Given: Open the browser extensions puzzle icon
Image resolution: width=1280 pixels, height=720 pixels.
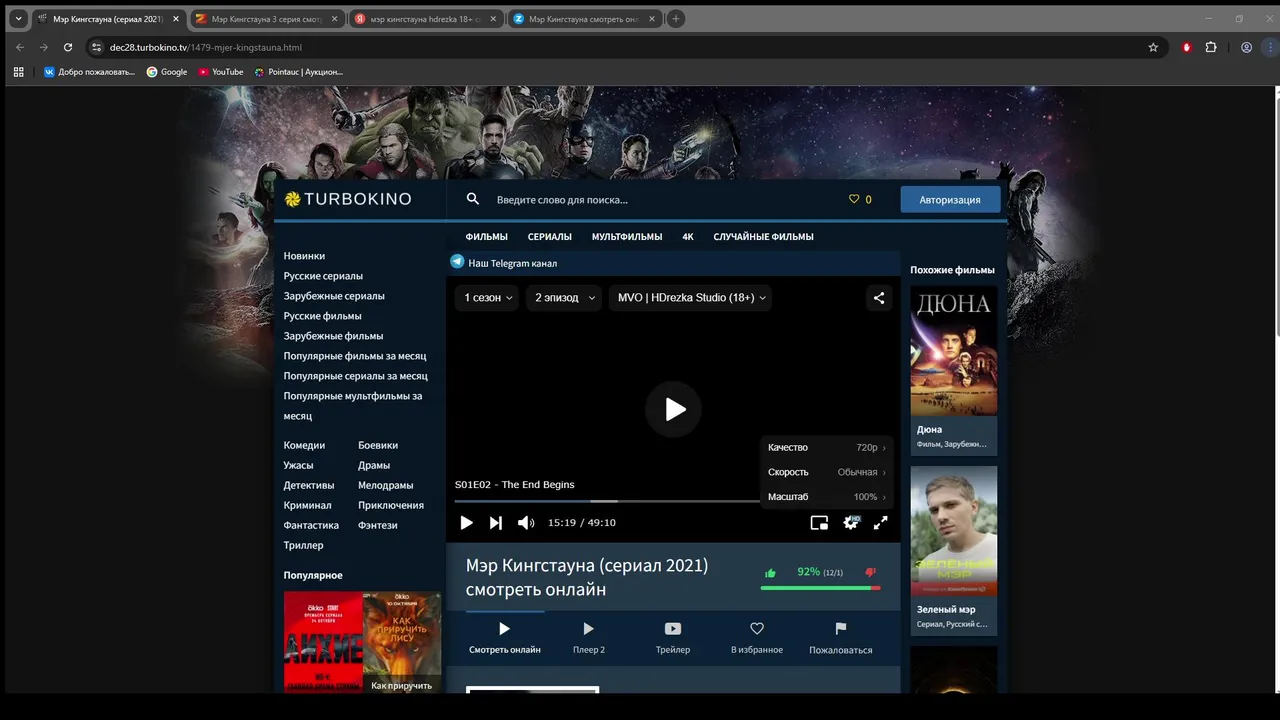Looking at the screenshot, I should point(1211,47).
